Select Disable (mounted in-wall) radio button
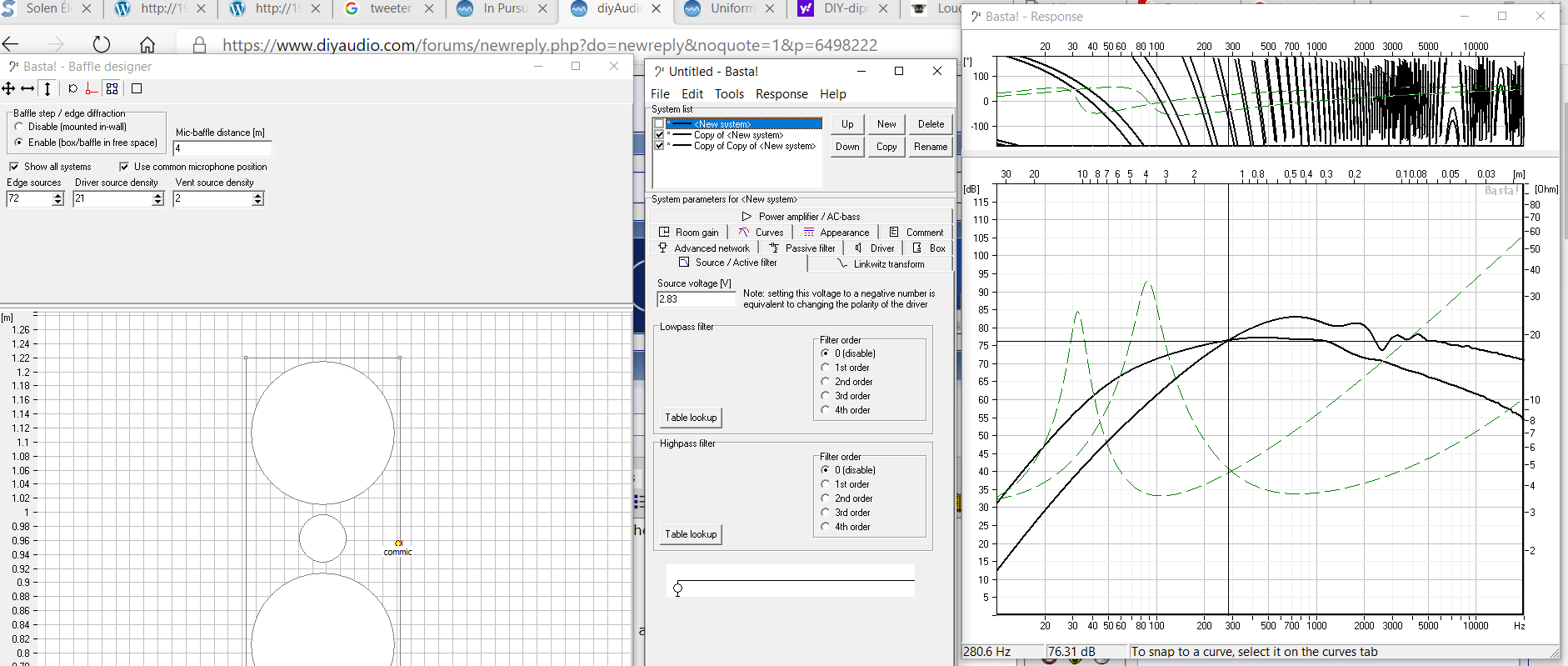This screenshot has height=666, width=1568. coord(19,127)
